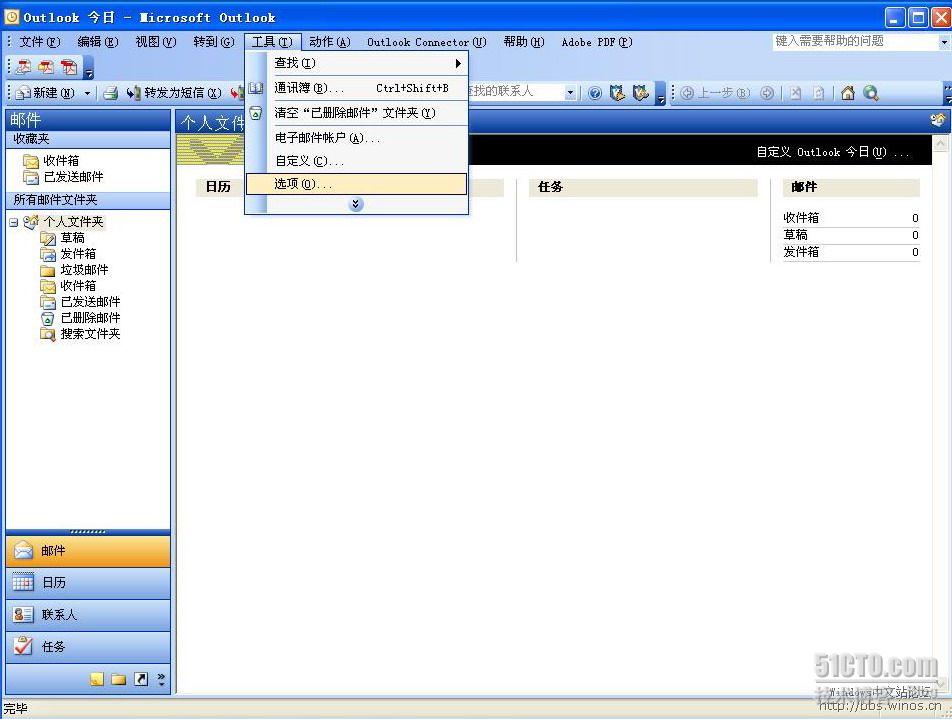Image resolution: width=952 pixels, height=719 pixels.
Task: Click 转发为短信 forward-as-SMS button
Action: tap(174, 93)
